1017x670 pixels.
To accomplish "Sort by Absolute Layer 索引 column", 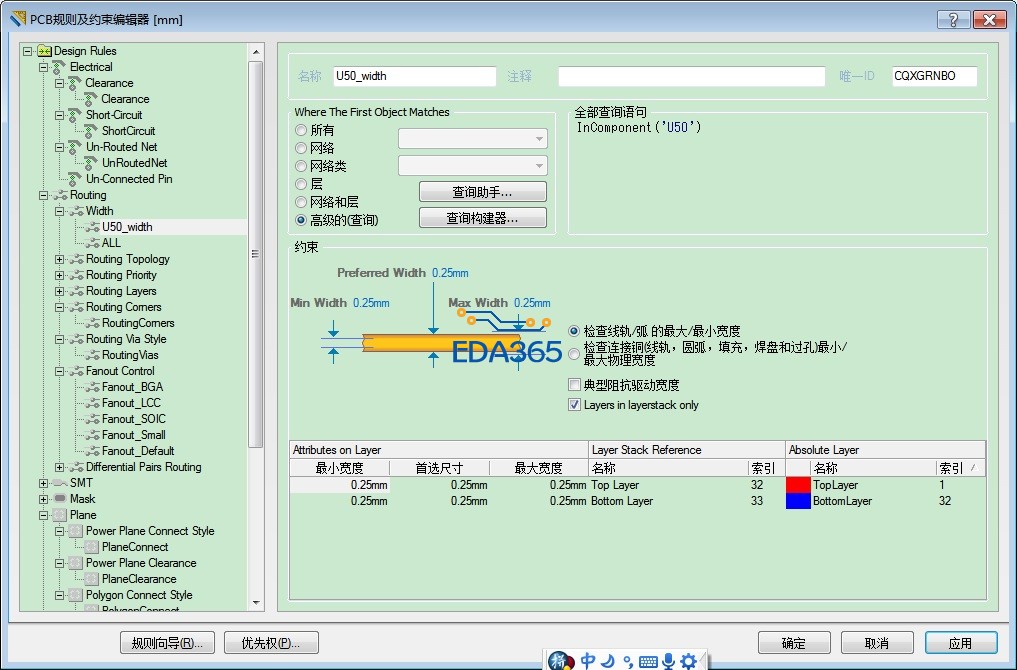I will pyautogui.click(x=961, y=468).
